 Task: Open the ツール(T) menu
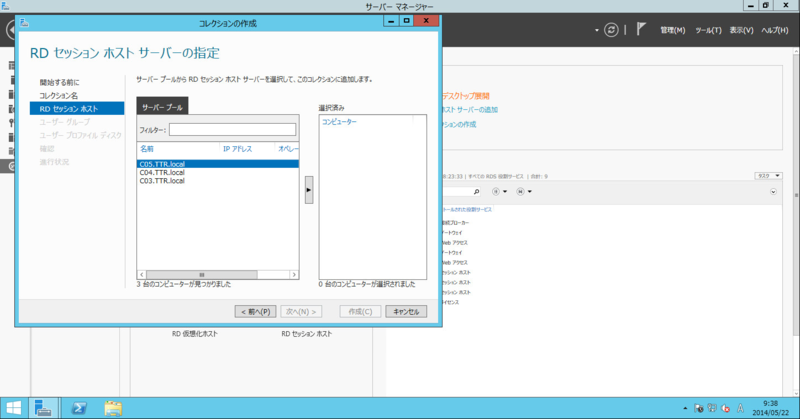tap(708, 31)
